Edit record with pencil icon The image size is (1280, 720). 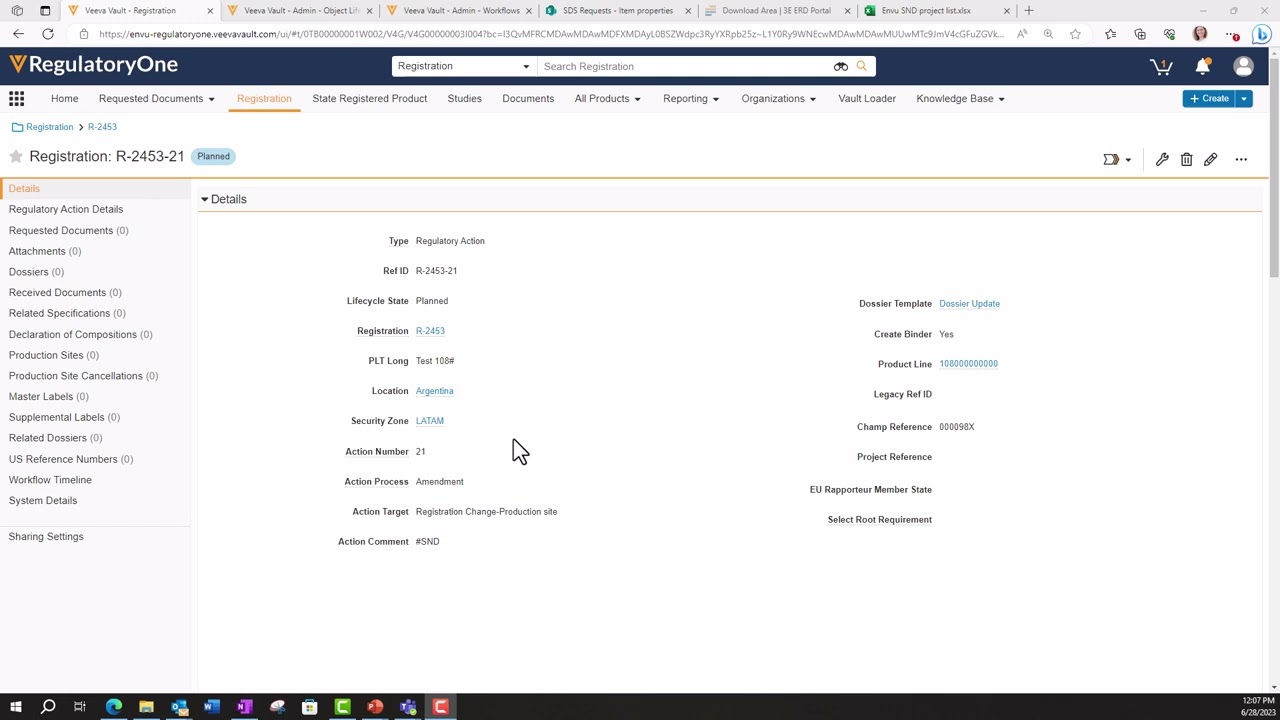coord(1210,160)
